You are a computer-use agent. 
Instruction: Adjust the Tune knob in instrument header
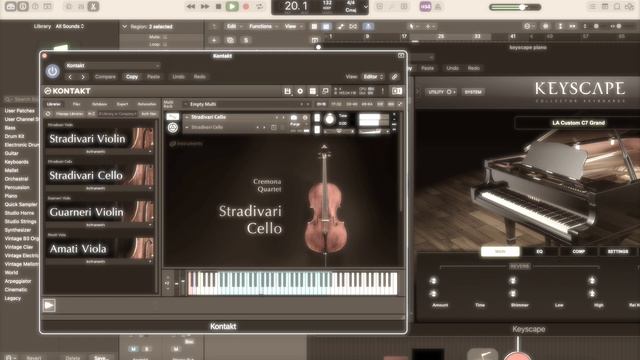click(x=330, y=120)
